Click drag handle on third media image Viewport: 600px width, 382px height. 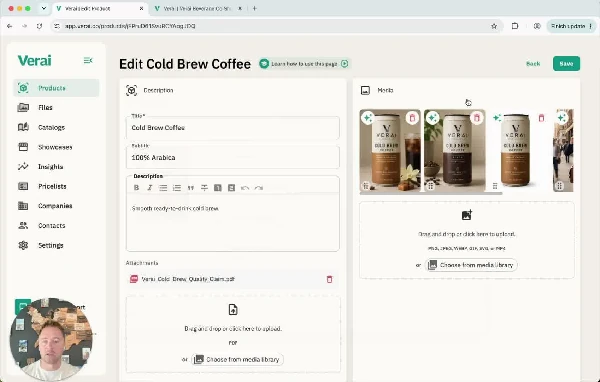[495, 186]
